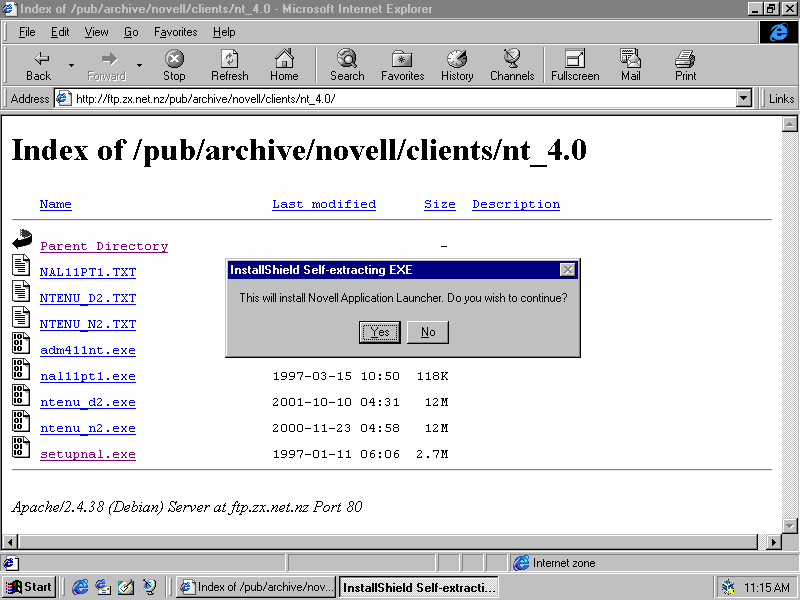The image size is (800, 600).
Task: Close the InstallShield Self-extracting EXE dialog
Action: (568, 269)
